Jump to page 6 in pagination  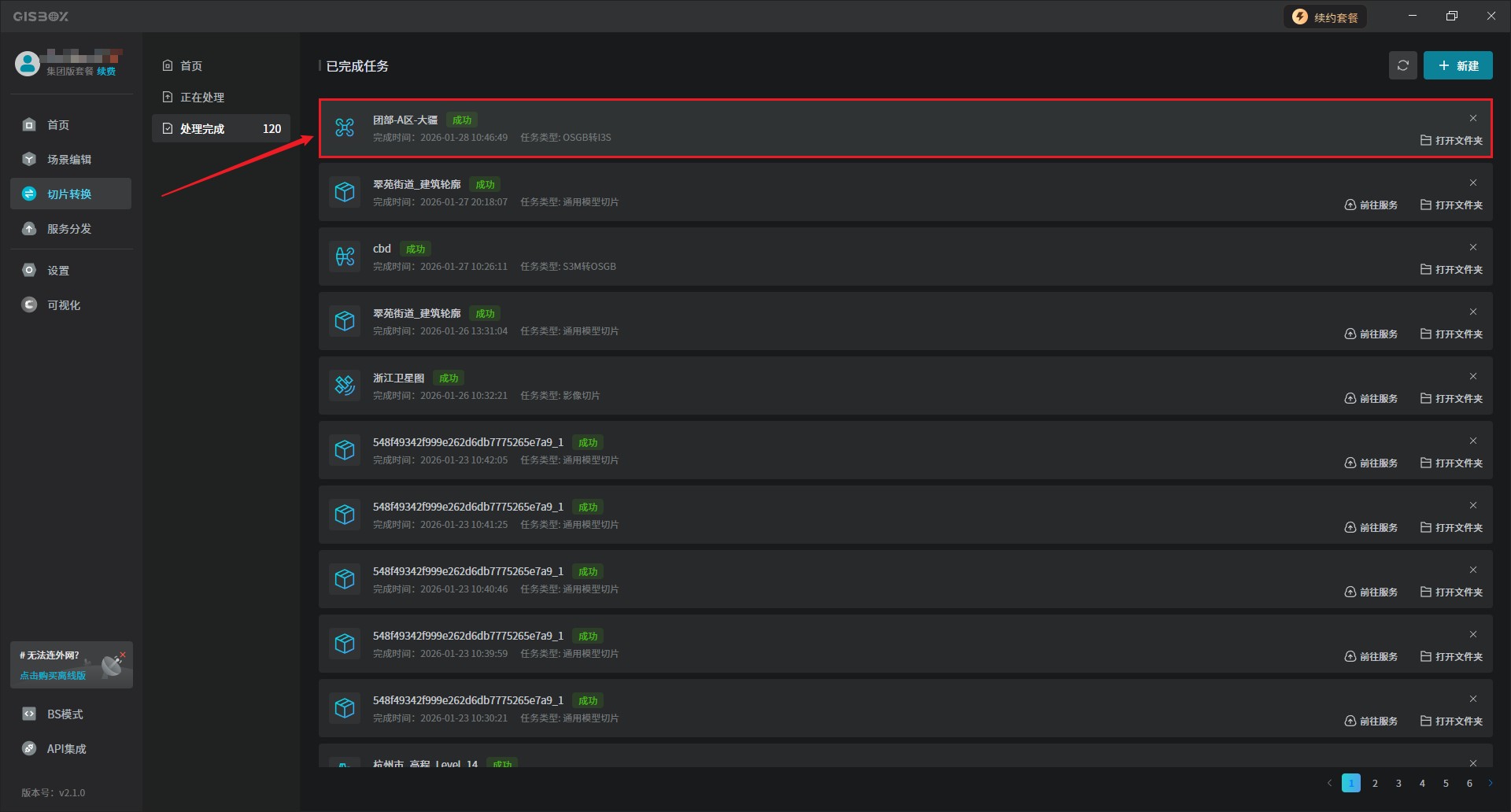(1469, 784)
